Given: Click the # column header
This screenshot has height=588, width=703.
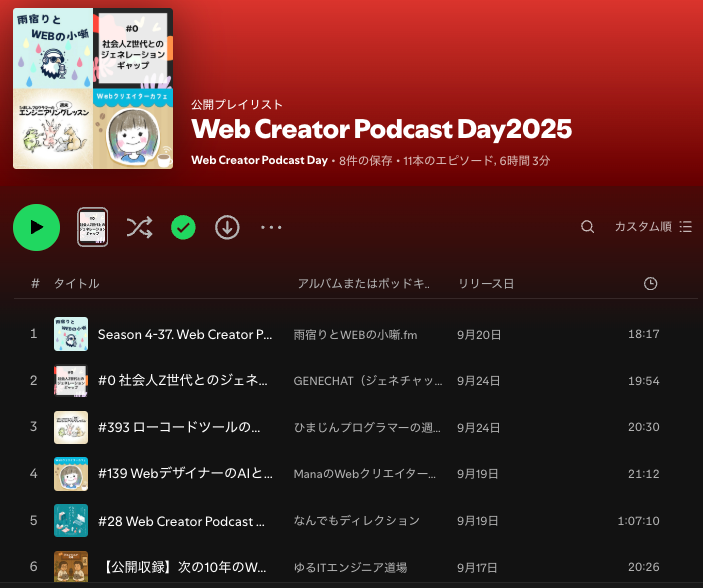Looking at the screenshot, I should point(35,283).
